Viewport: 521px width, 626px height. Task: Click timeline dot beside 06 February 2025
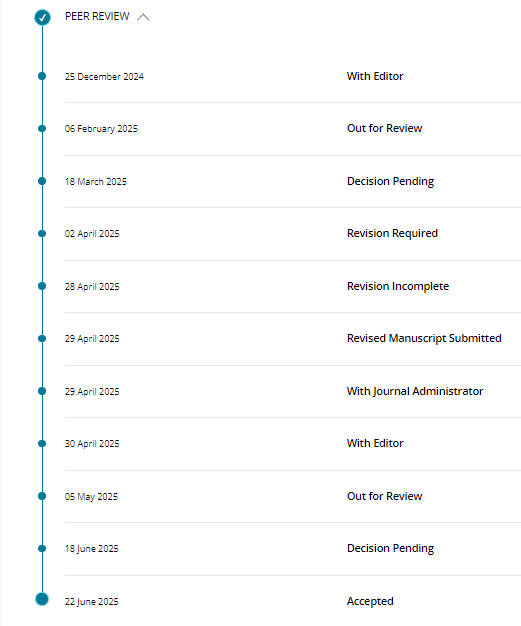(42, 129)
